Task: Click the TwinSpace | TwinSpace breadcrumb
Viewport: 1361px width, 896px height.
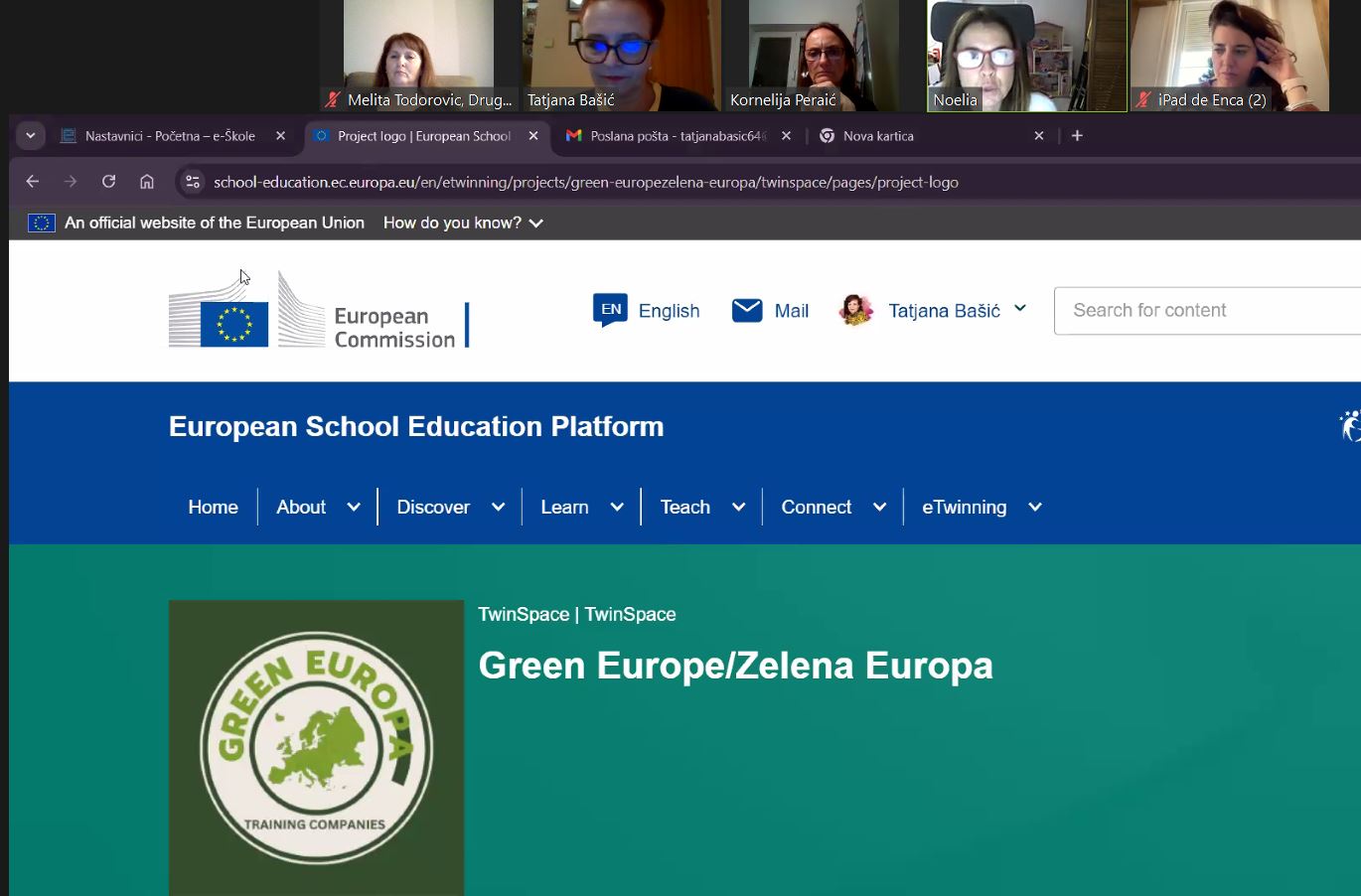Action: click(577, 614)
